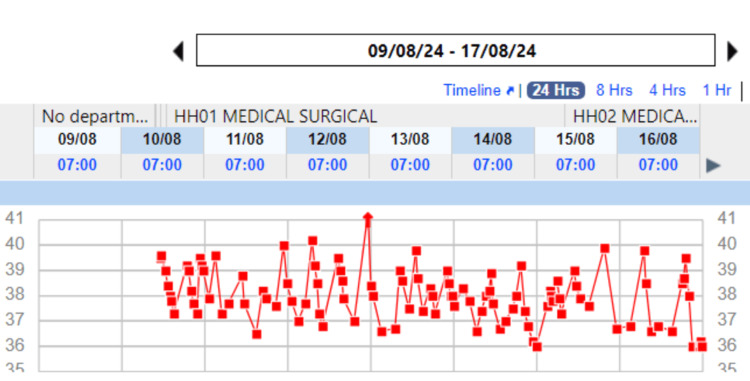Select the 15/08 date column
Image resolution: width=750 pixels, height=381 pixels.
[x=575, y=140]
